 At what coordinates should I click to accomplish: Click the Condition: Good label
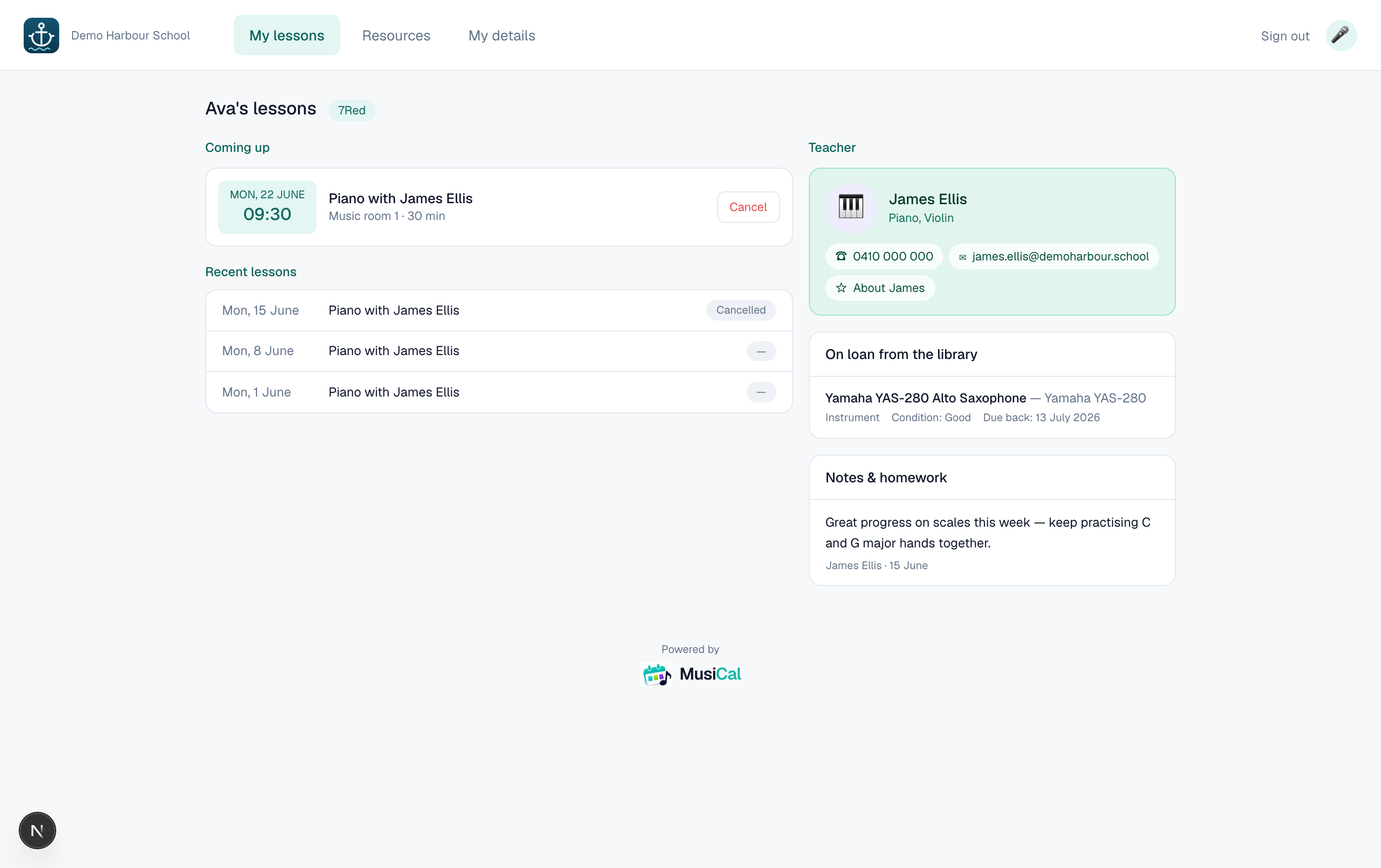coord(931,417)
